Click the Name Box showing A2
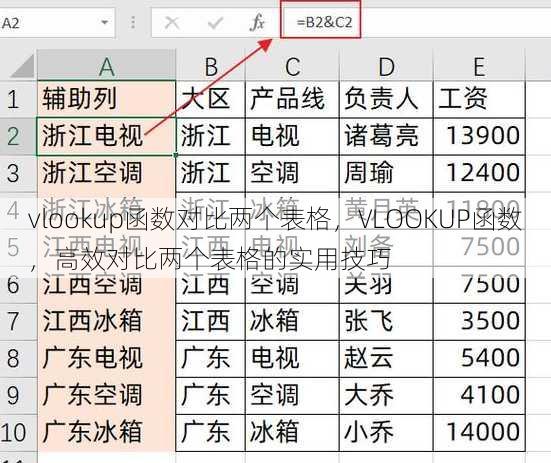The image size is (551, 463). (57, 23)
